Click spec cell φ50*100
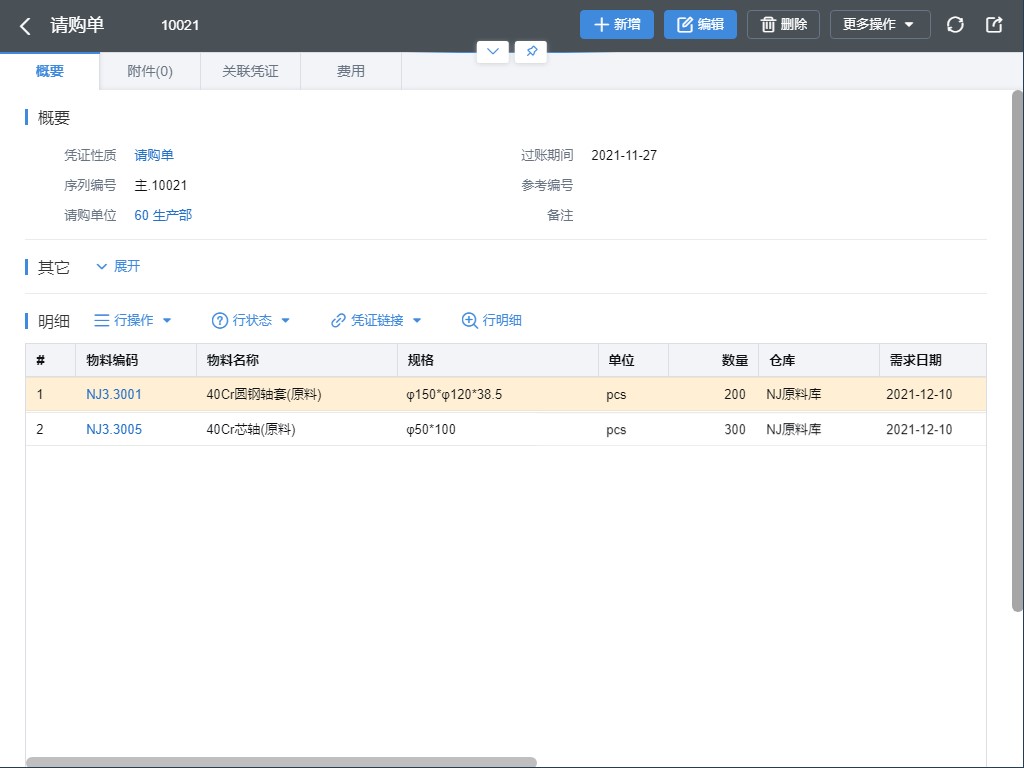This screenshot has width=1024, height=768. (x=431, y=430)
